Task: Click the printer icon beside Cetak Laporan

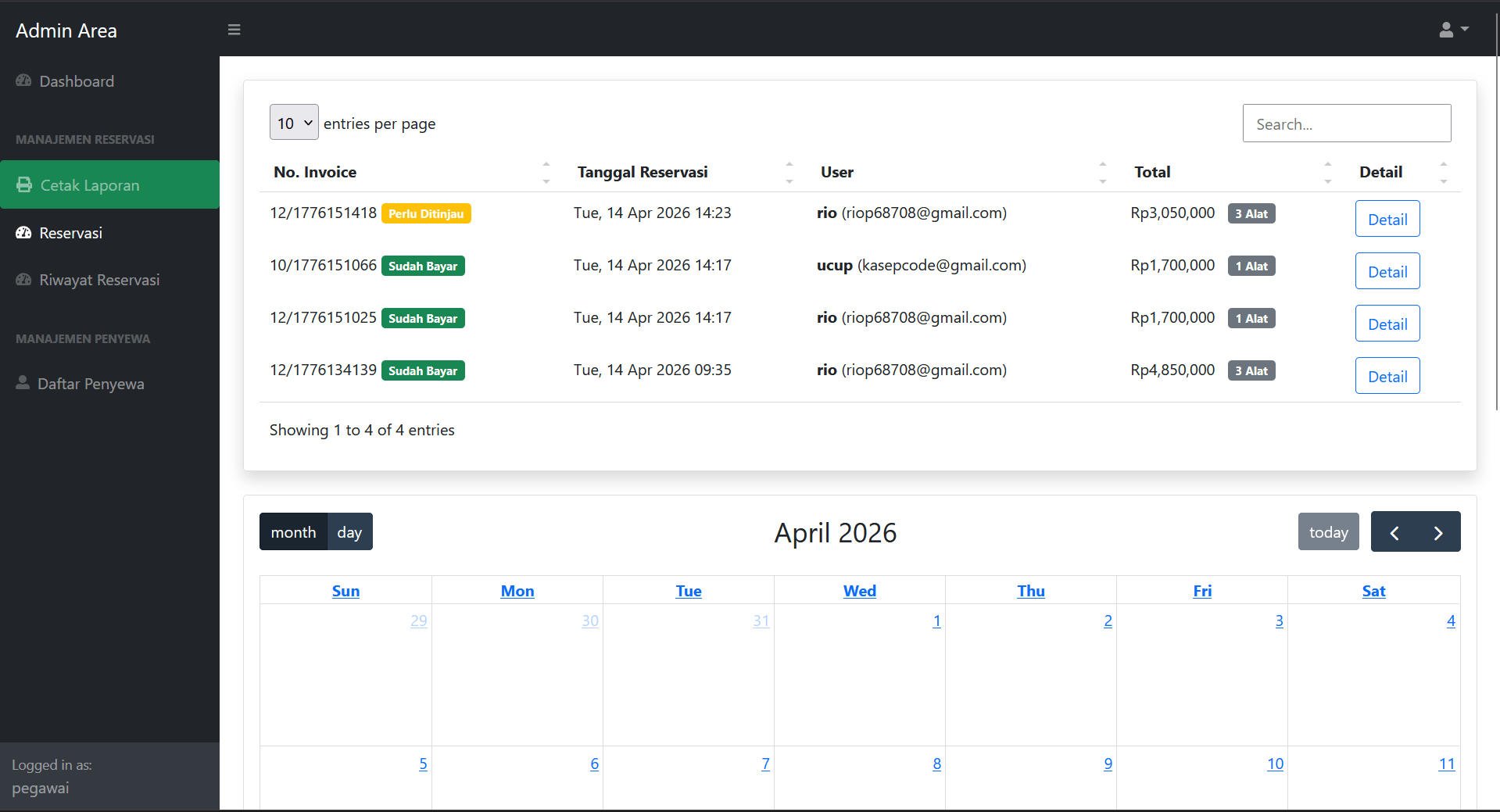Action: [x=24, y=184]
